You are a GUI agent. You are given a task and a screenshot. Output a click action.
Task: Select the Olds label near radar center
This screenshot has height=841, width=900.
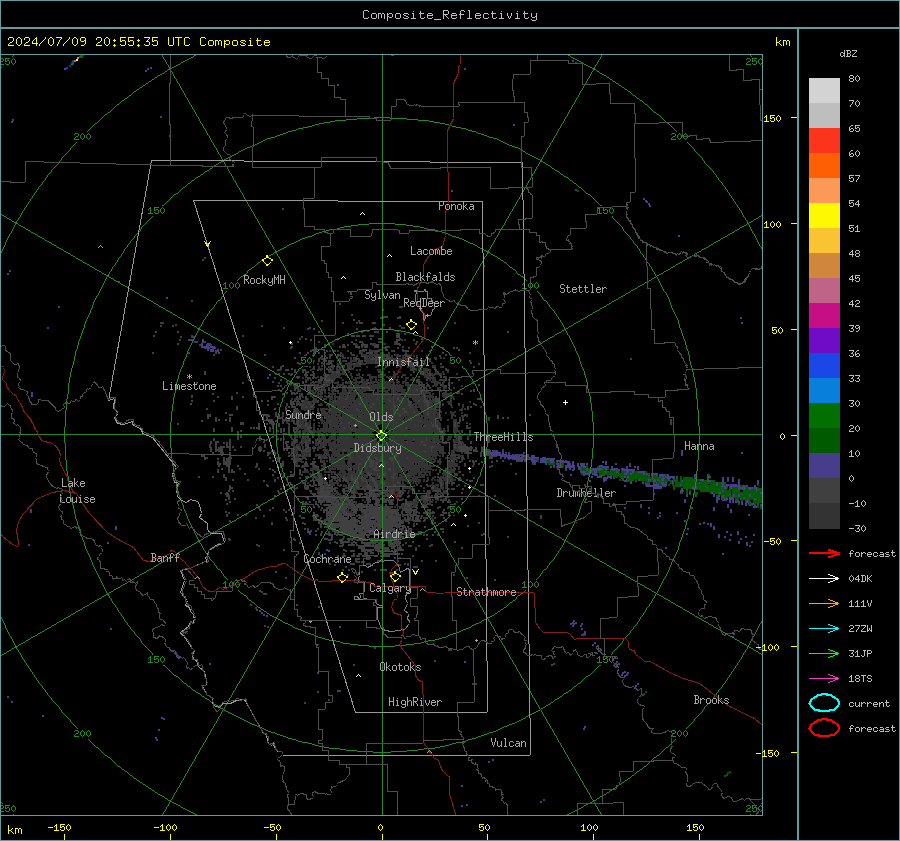point(381,417)
